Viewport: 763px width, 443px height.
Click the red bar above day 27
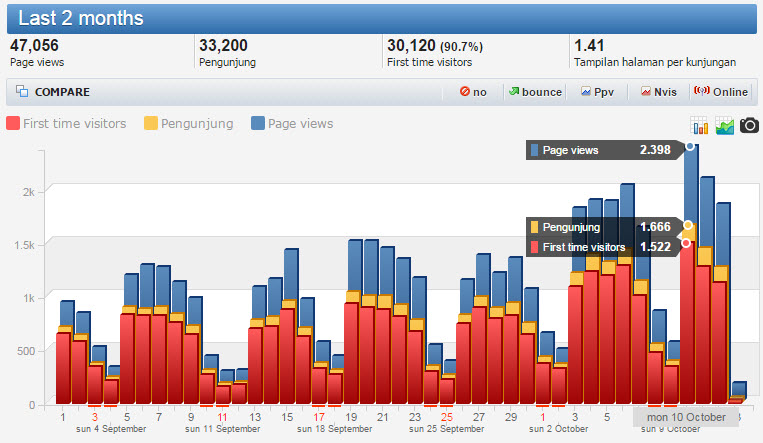click(479, 355)
